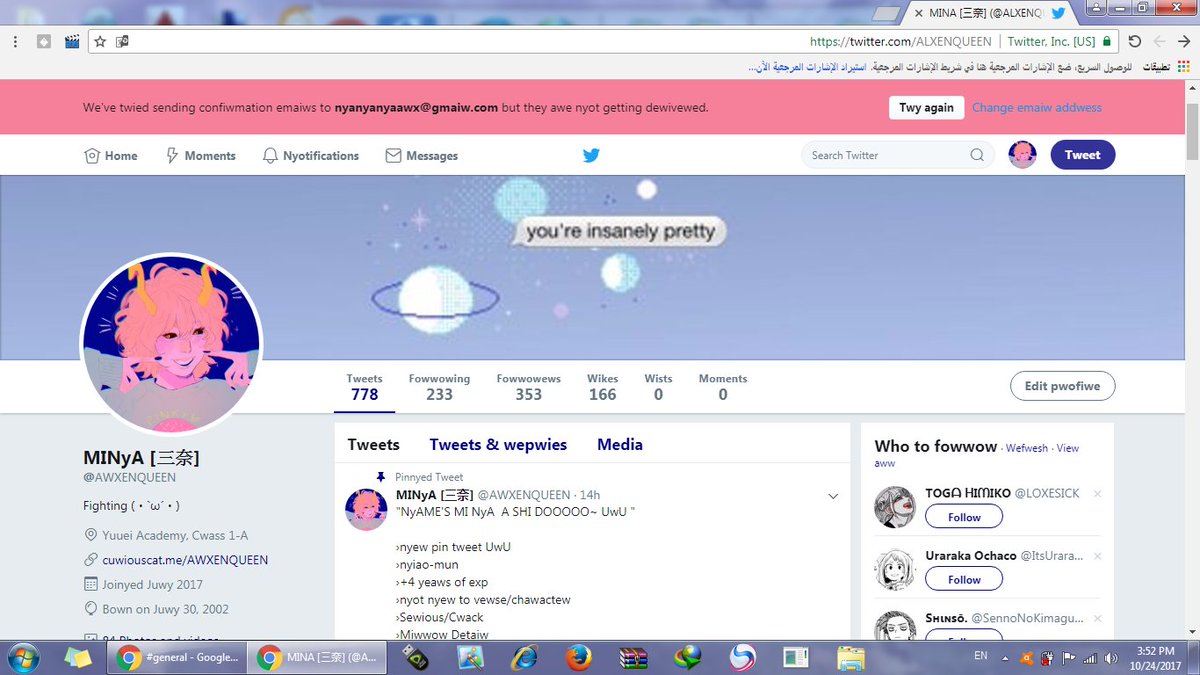
Task: Switch to the #general Google Chrome window
Action: (175, 657)
